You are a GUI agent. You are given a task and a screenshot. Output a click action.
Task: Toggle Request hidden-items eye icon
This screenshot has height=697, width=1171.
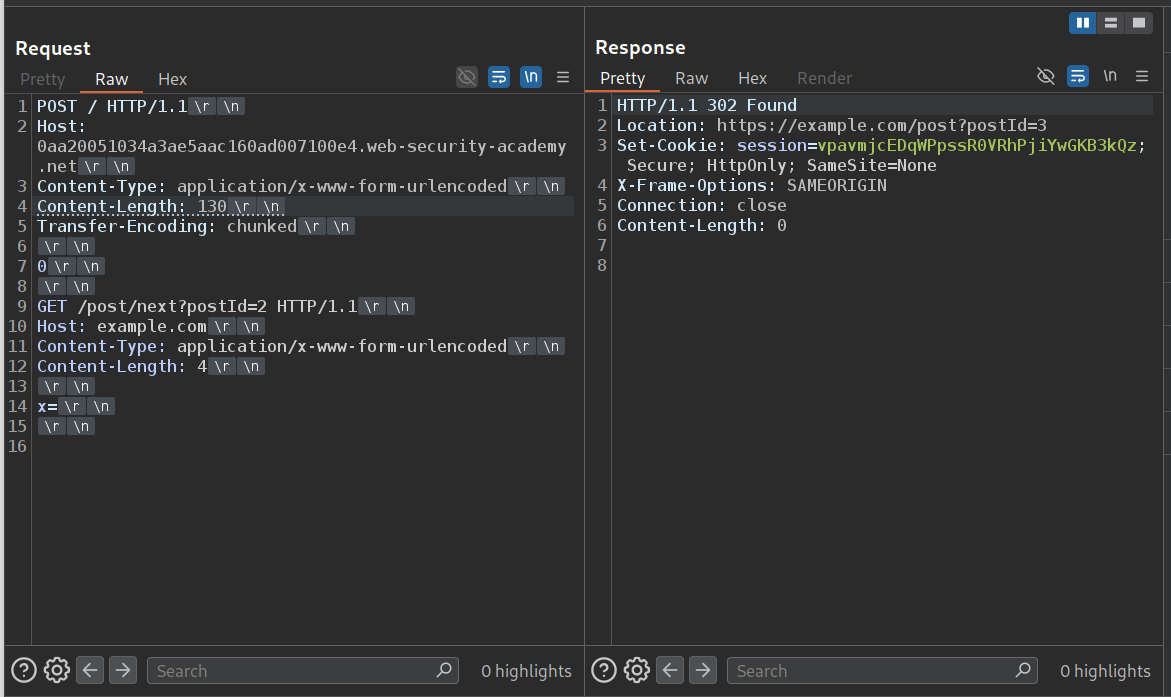(466, 77)
